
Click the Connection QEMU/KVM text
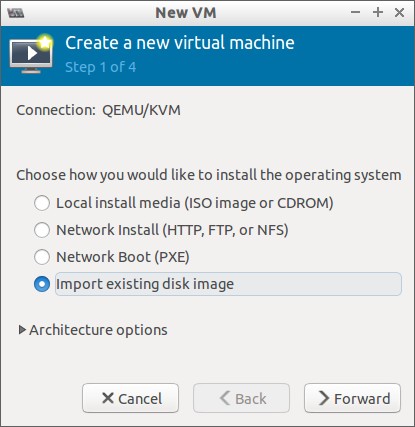pos(98,110)
